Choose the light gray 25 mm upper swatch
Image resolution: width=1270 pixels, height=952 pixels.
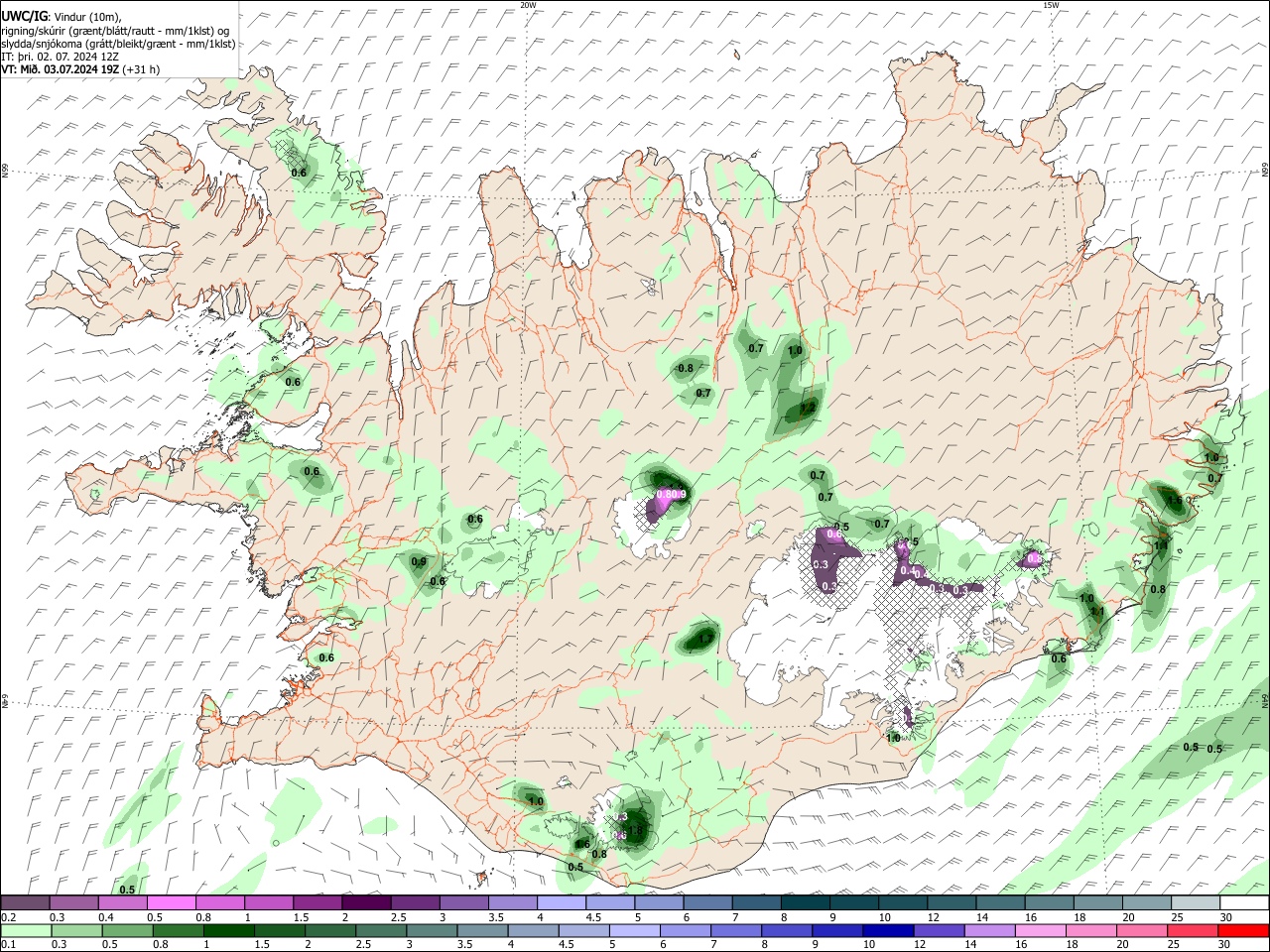1195,903
